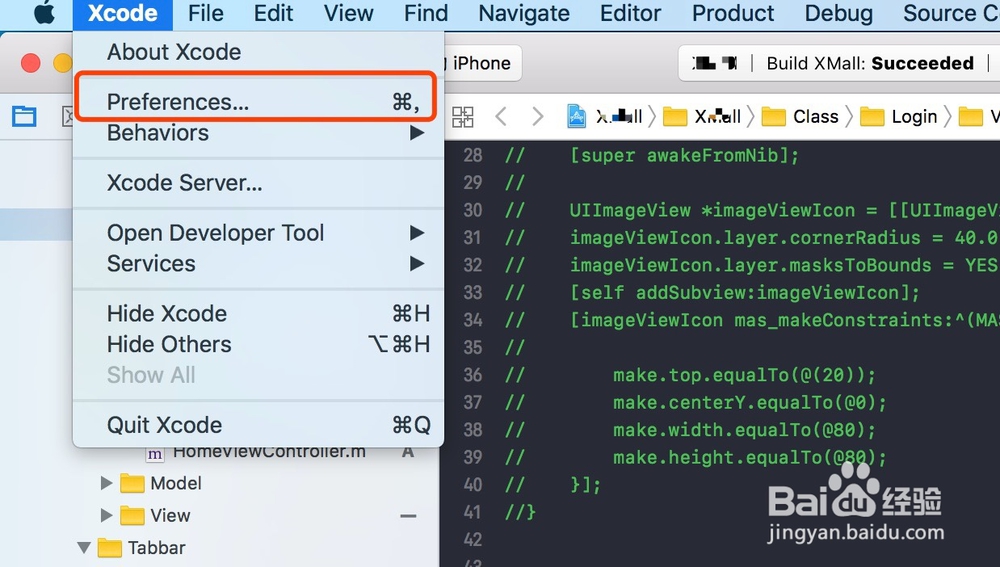
Task: Select the Class folder in jump bar
Action: 800,117
